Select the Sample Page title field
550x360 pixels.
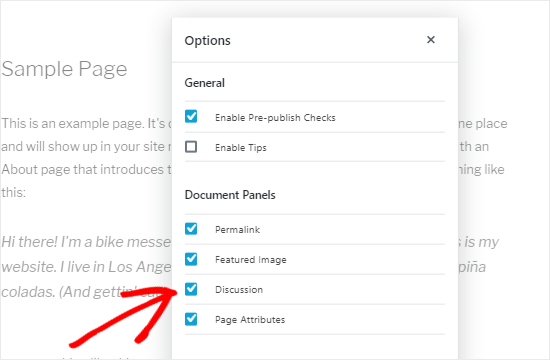coord(64,69)
